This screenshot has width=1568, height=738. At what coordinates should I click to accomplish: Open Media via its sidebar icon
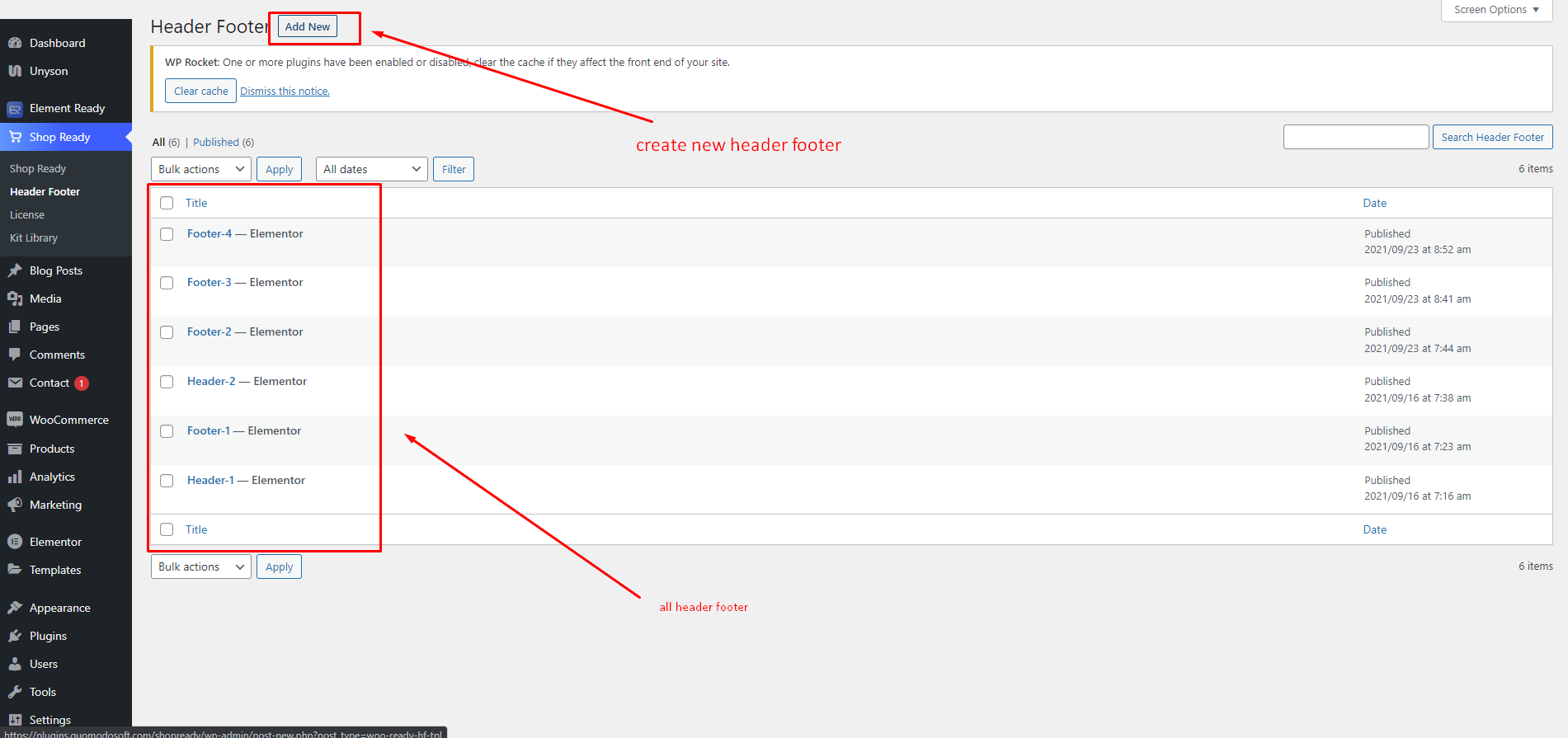15,298
